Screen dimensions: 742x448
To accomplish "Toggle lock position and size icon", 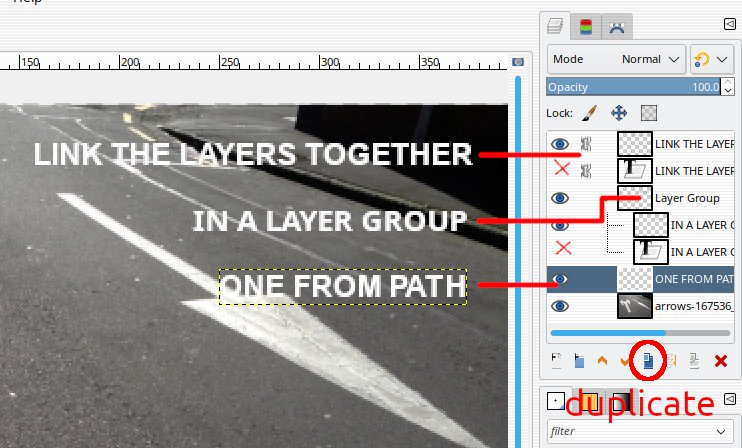I will point(619,113).
